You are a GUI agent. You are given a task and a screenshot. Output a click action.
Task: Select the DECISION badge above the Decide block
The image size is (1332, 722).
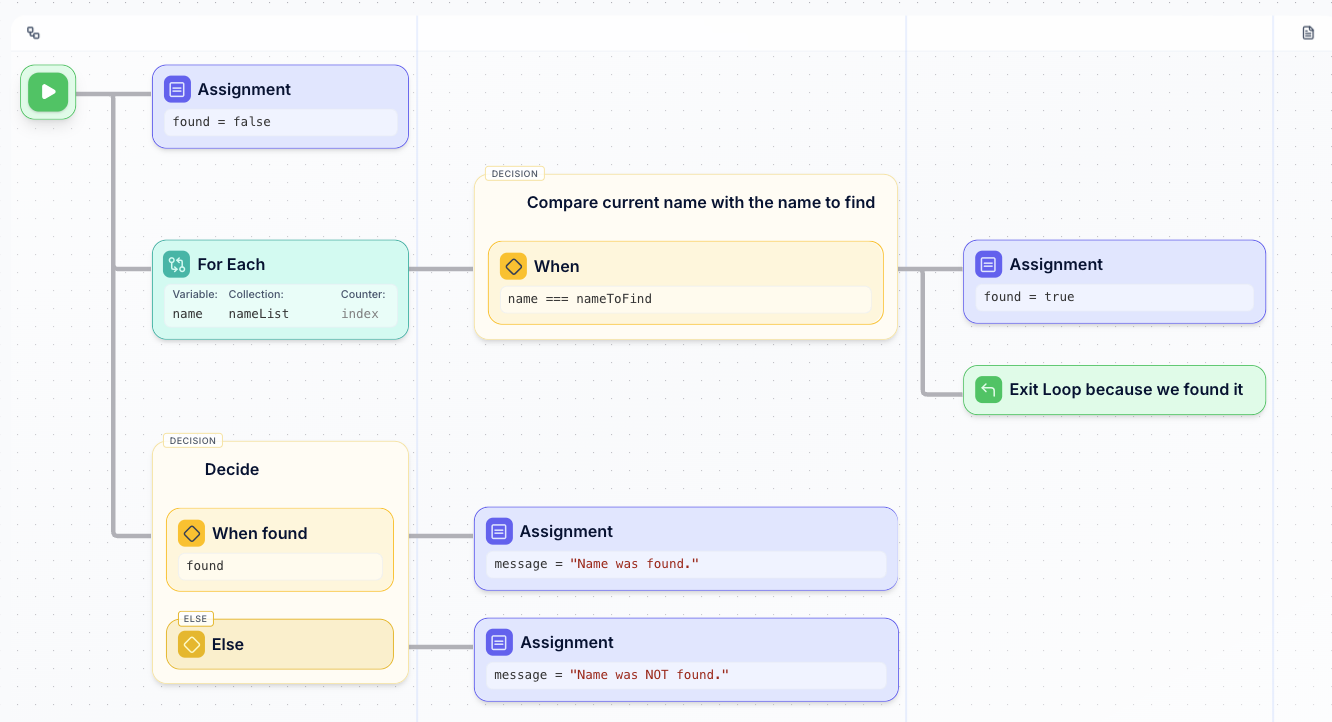pyautogui.click(x=192, y=440)
